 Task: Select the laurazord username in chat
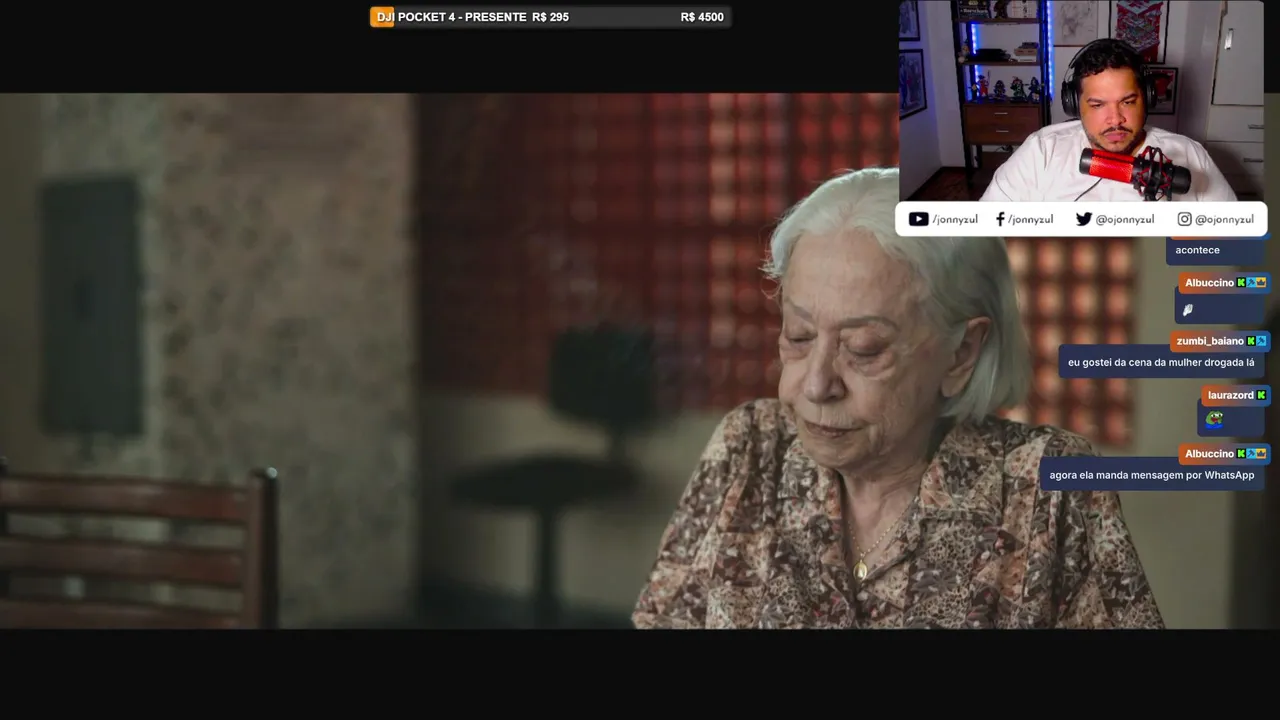(1230, 395)
